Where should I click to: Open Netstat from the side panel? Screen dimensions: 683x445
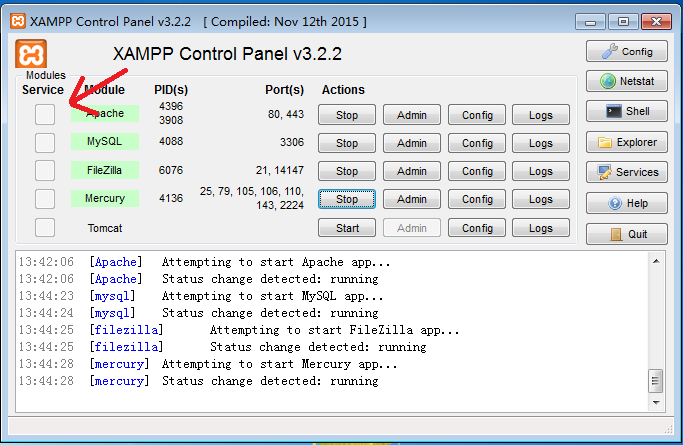(x=626, y=81)
